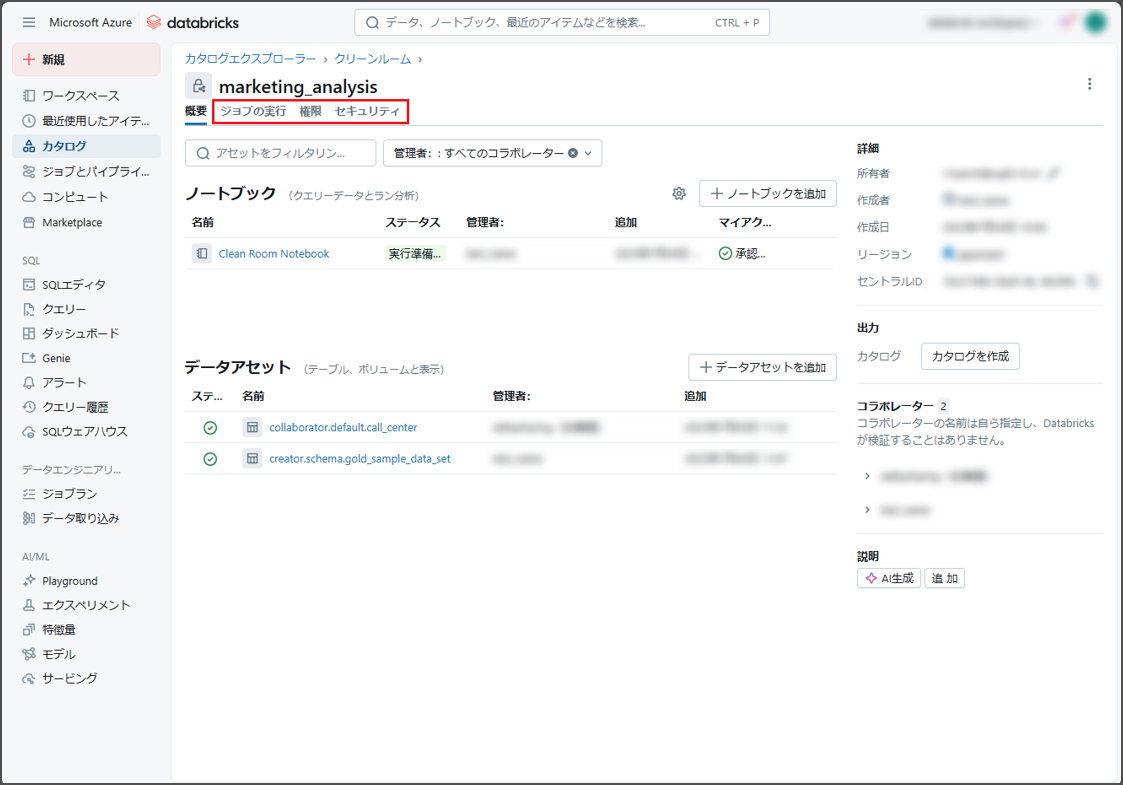The height and width of the screenshot is (785, 1123).
Task: Click the マイアク... column header
Action: 745,222
